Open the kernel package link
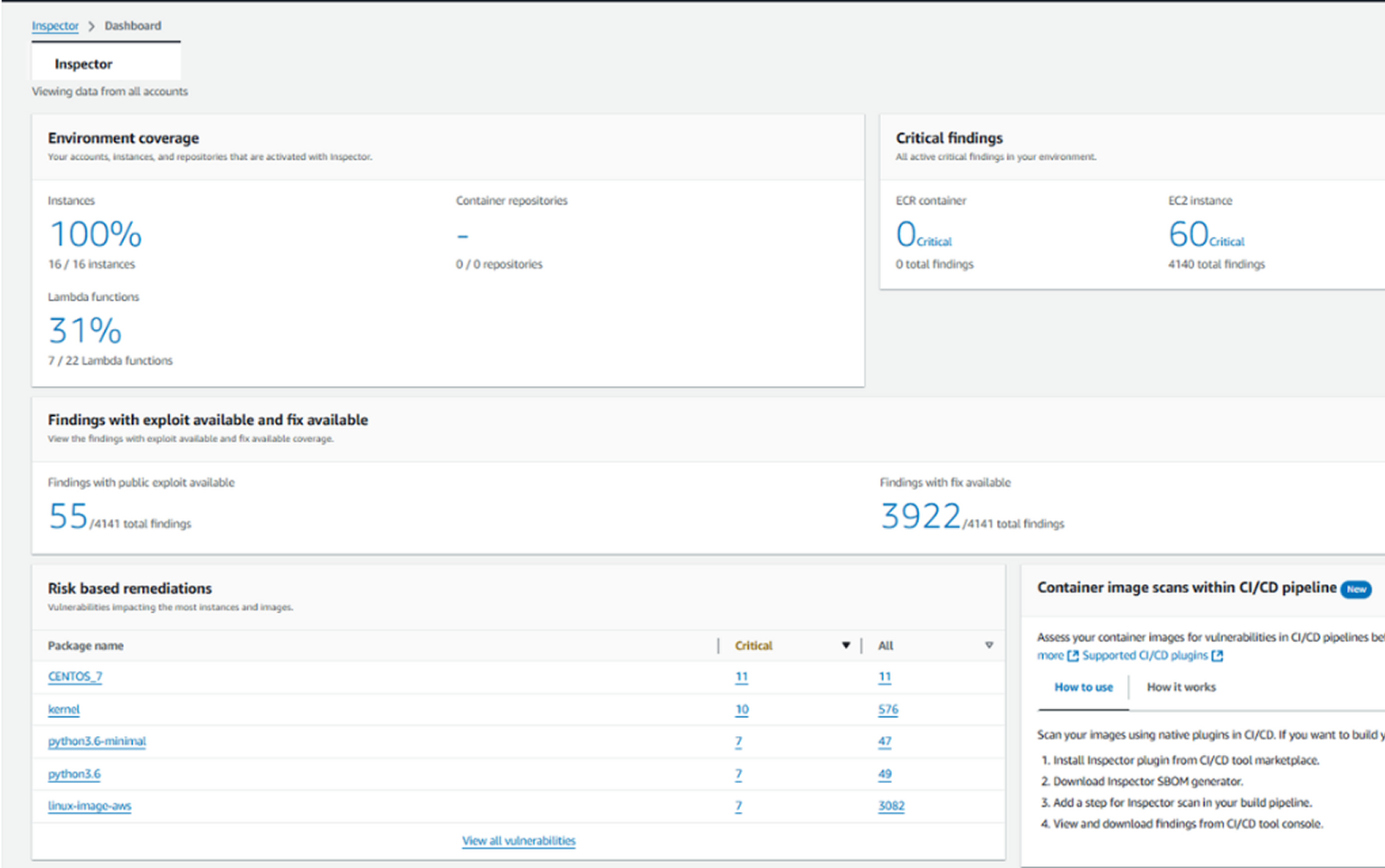The height and width of the screenshot is (868, 1385). tap(62, 709)
